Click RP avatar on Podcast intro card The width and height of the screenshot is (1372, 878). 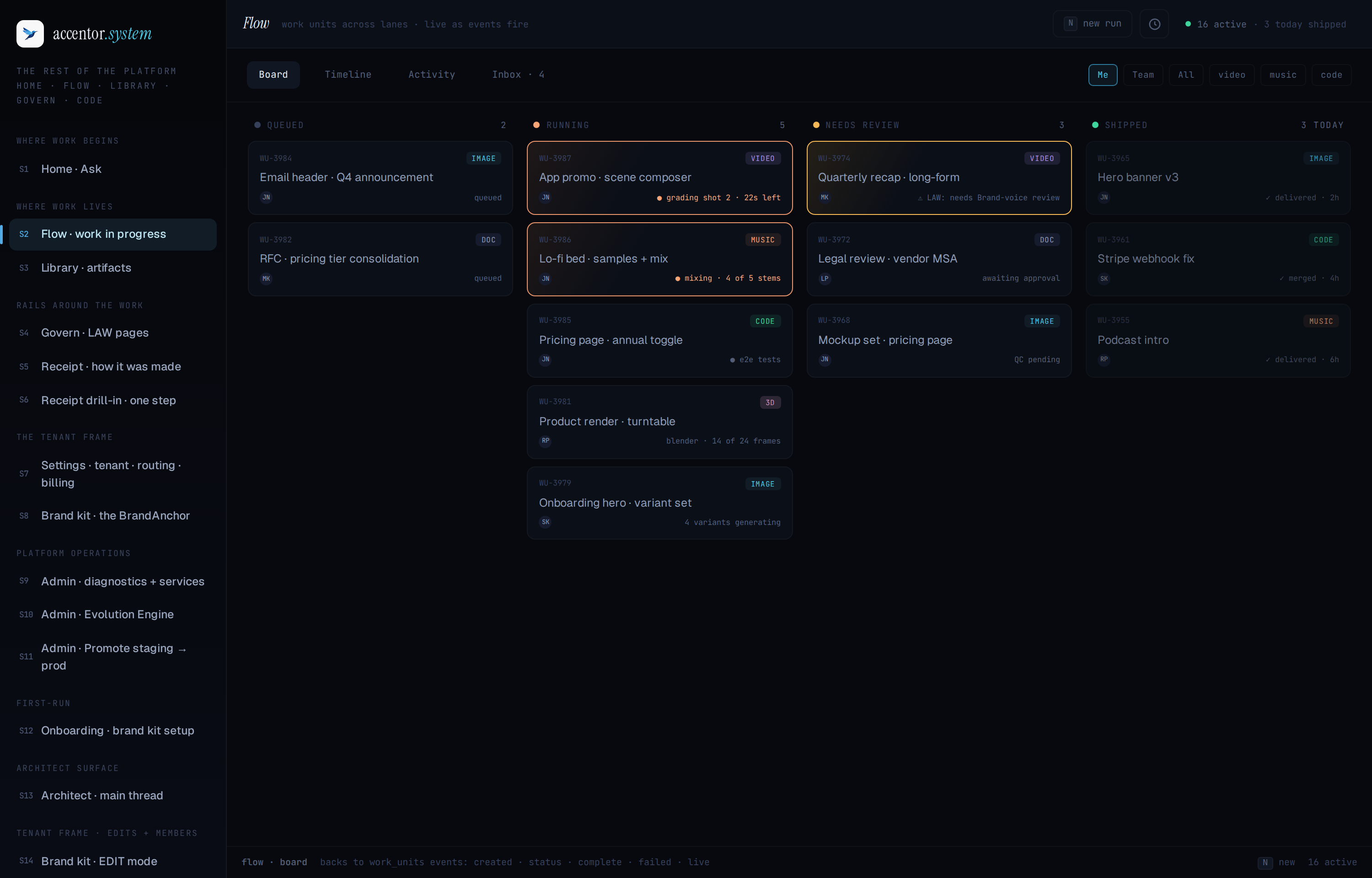point(1104,359)
